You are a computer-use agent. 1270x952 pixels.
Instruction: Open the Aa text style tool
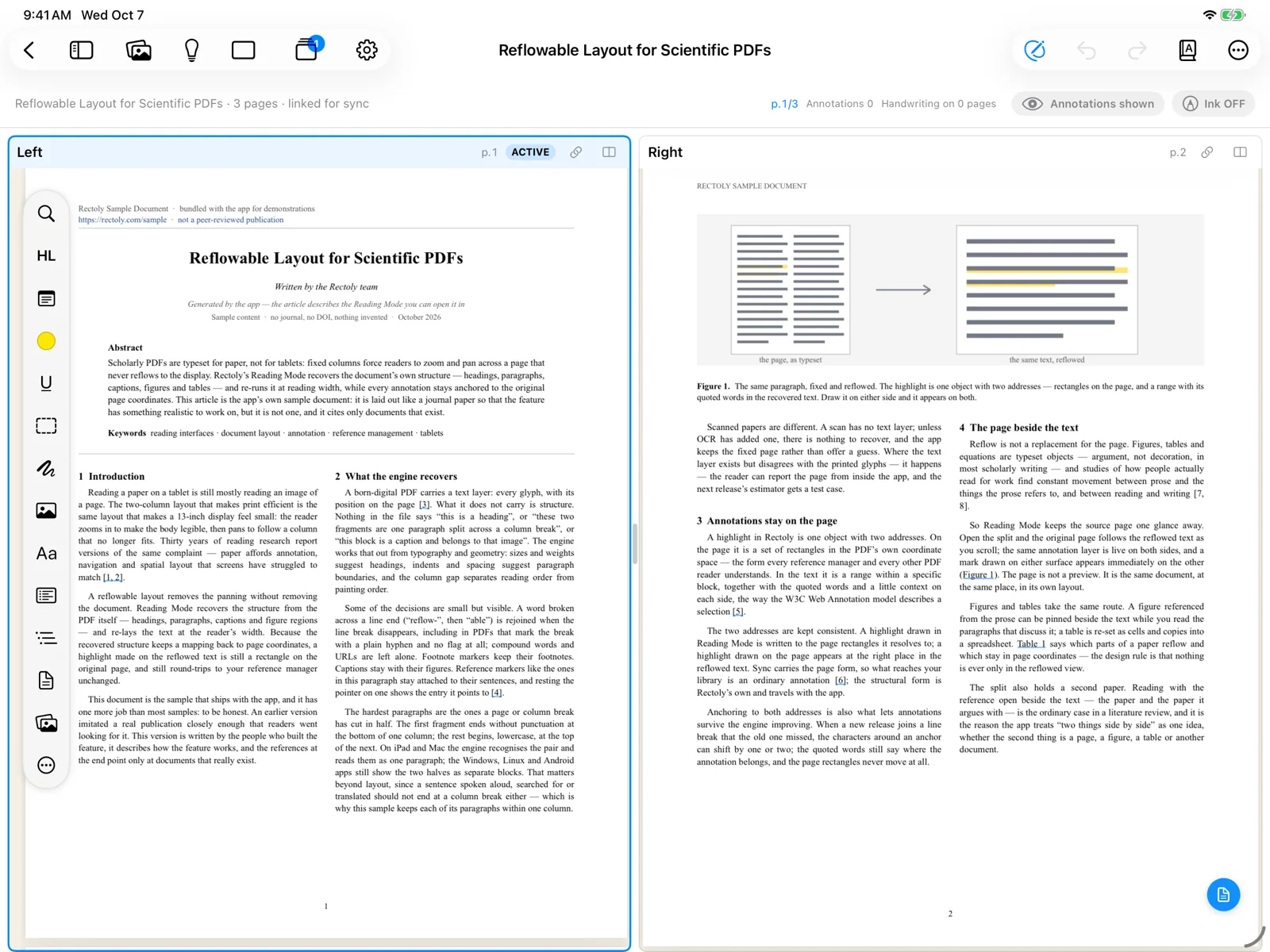(46, 553)
